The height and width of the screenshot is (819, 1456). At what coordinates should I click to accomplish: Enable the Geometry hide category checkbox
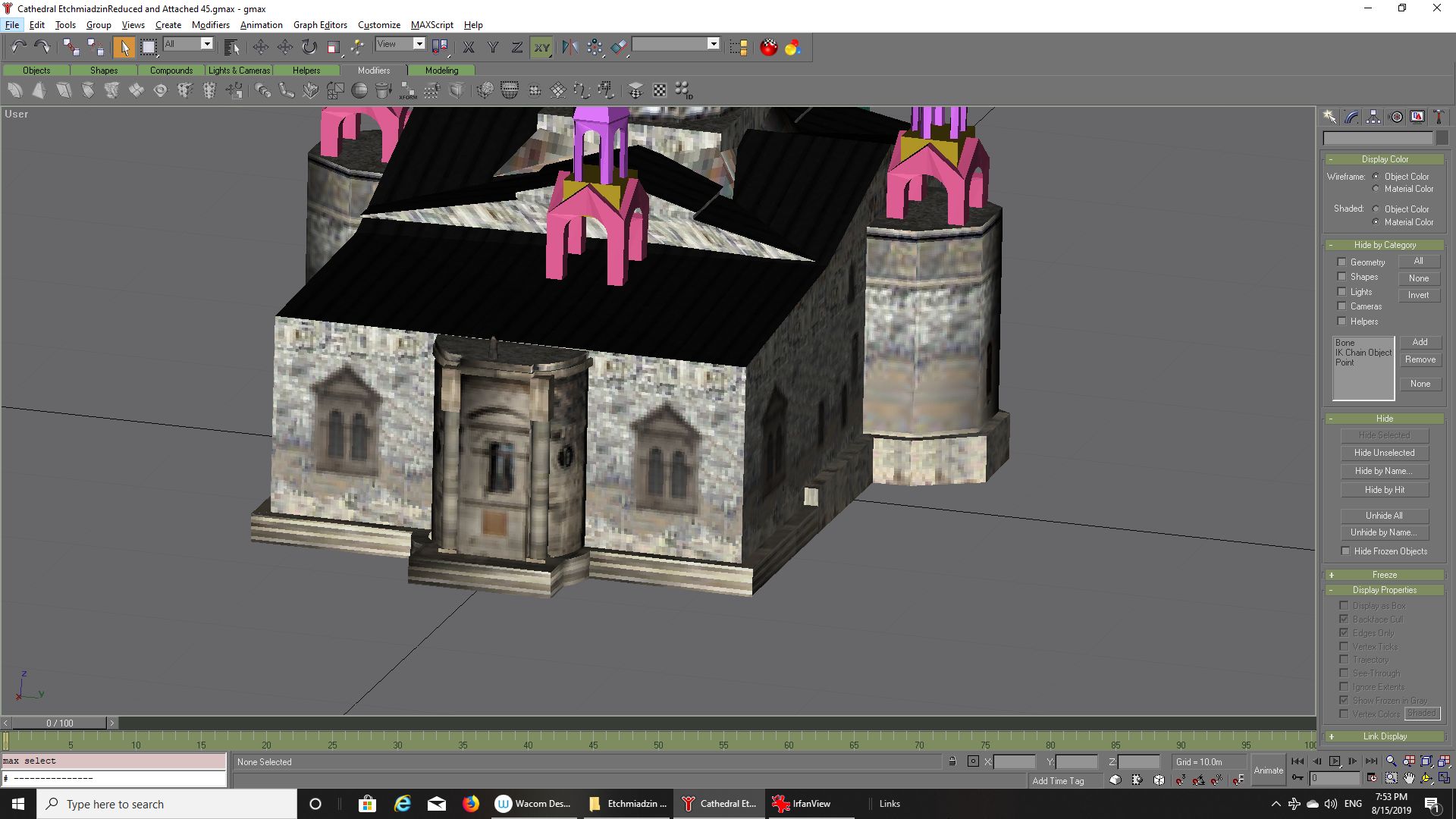click(x=1341, y=262)
